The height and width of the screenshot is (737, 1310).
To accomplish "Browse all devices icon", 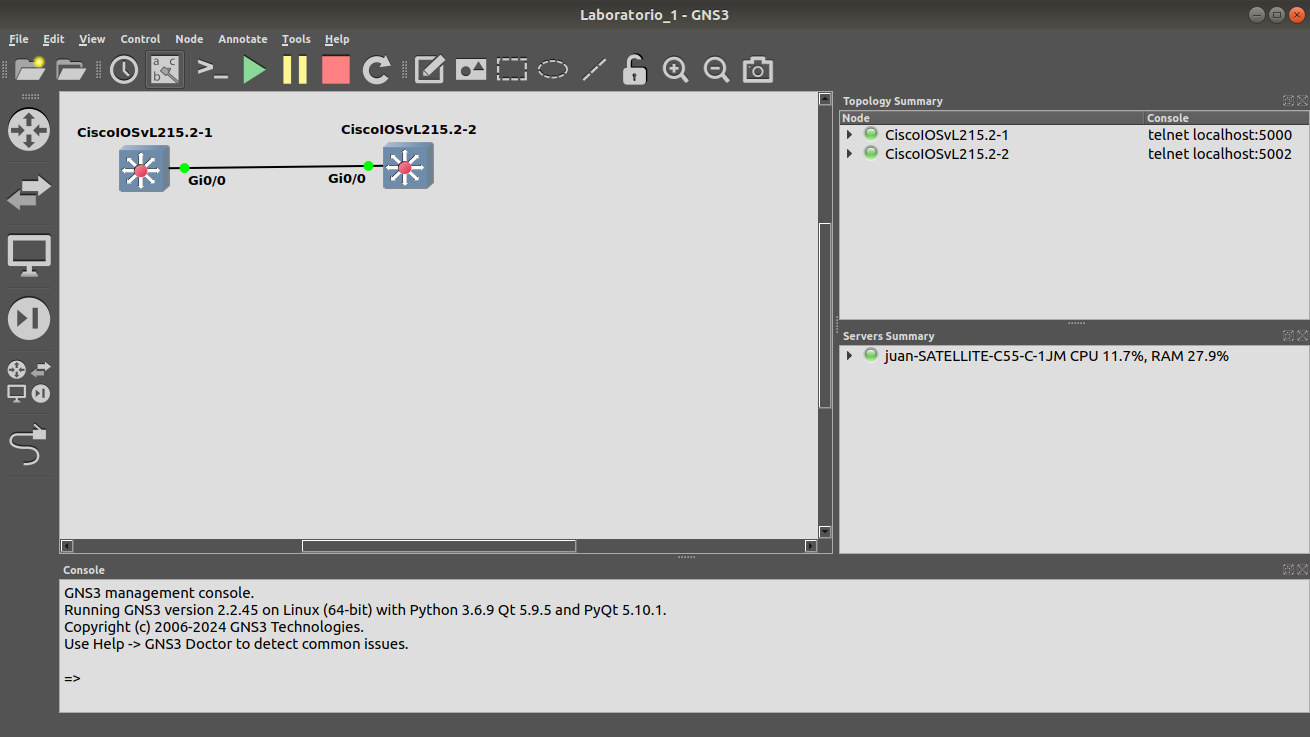I will pyautogui.click(x=29, y=382).
